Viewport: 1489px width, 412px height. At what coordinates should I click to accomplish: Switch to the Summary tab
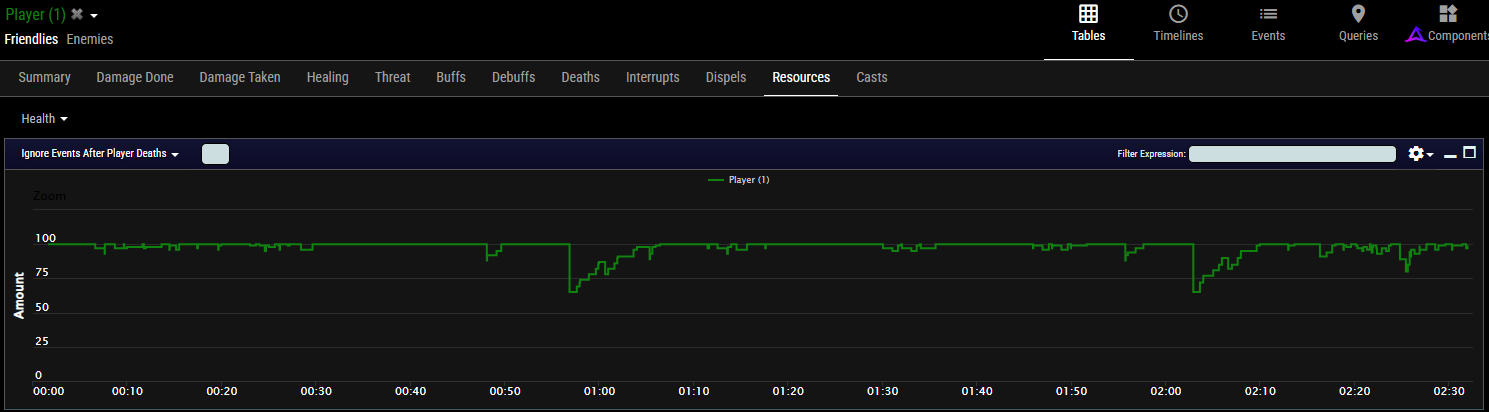pyautogui.click(x=44, y=77)
